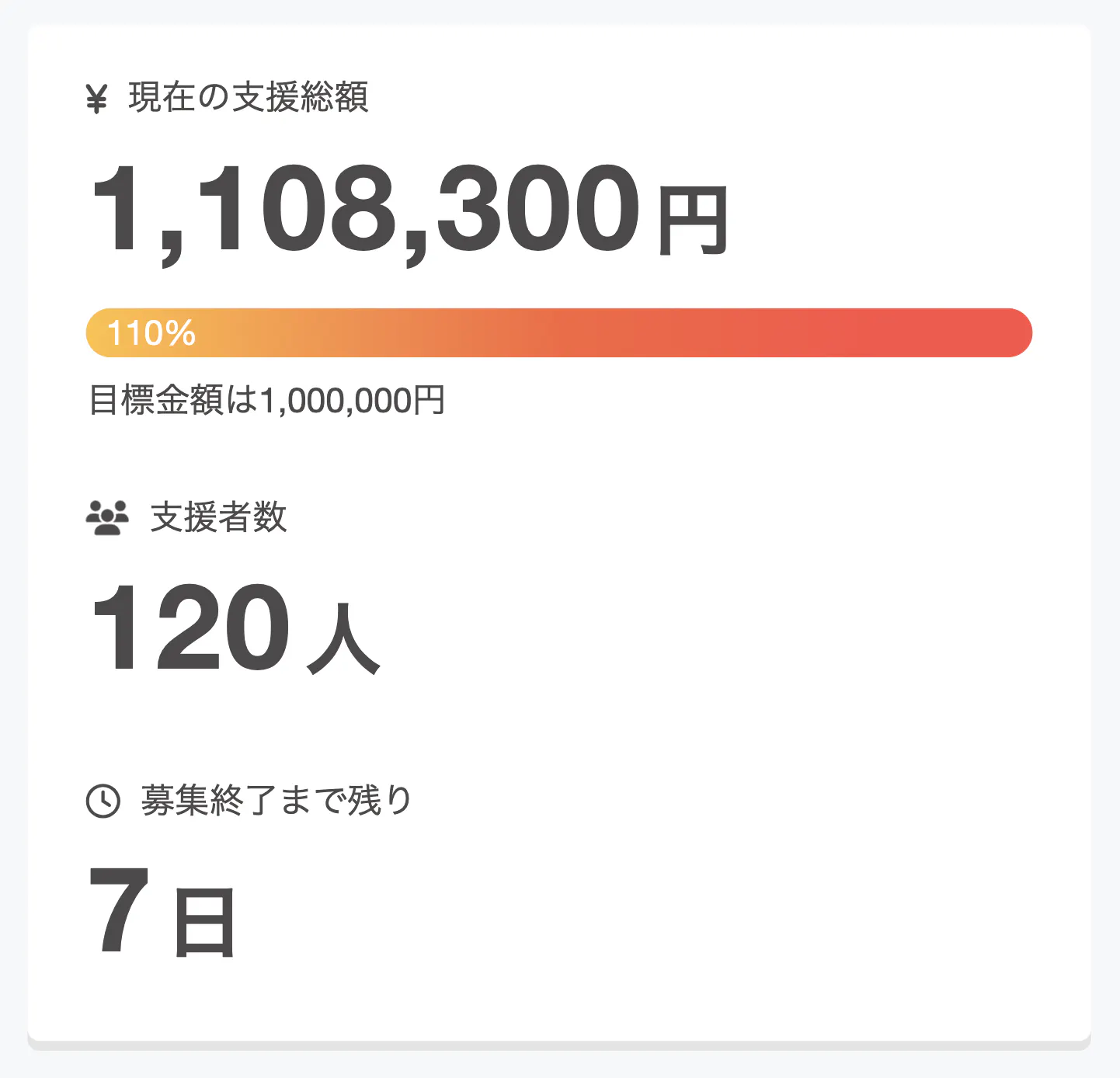1120x1078 pixels.
Task: Select the 支援者数 heading text
Action: (218, 518)
